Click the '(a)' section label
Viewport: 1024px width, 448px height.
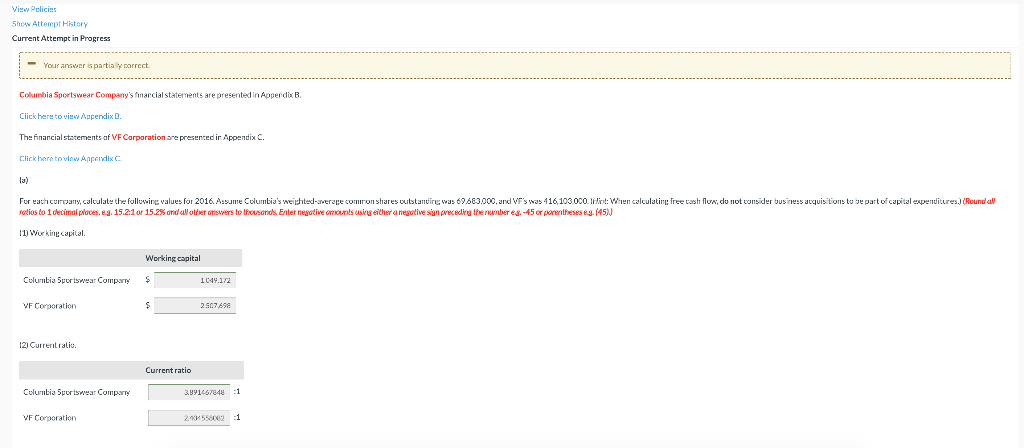24,179
